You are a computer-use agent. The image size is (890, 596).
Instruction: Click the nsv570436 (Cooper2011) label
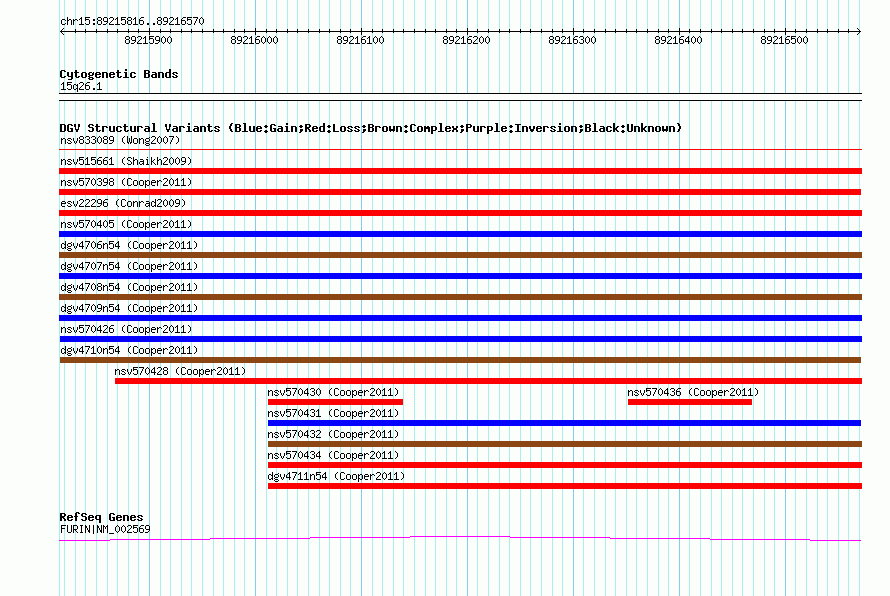click(693, 392)
